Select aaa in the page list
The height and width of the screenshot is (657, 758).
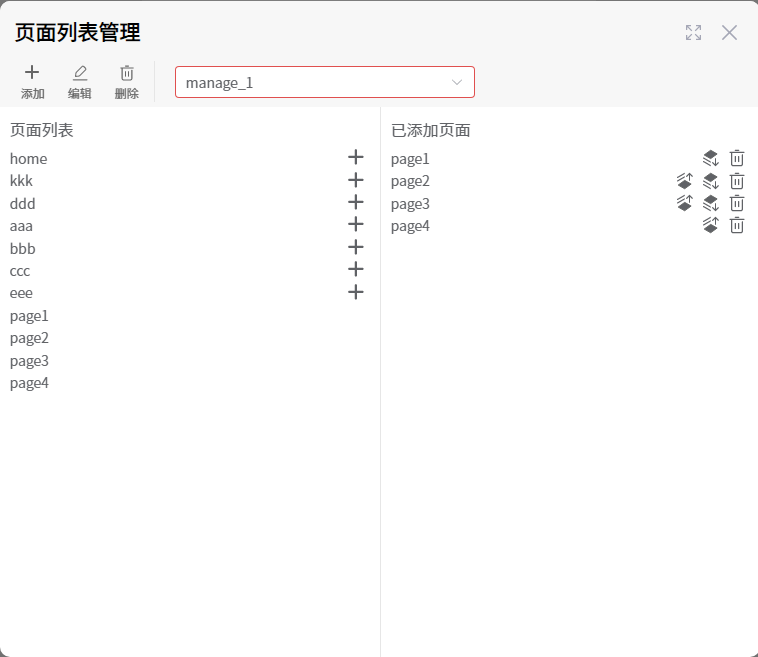tap(21, 226)
